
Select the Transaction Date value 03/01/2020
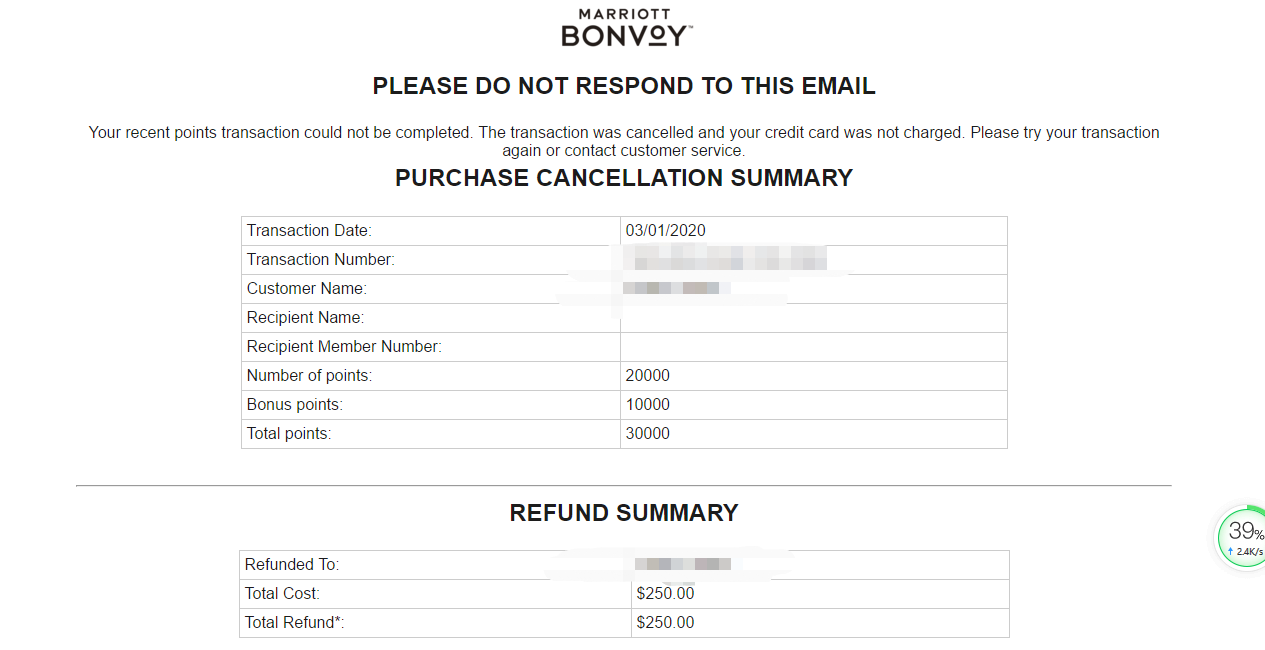(665, 231)
